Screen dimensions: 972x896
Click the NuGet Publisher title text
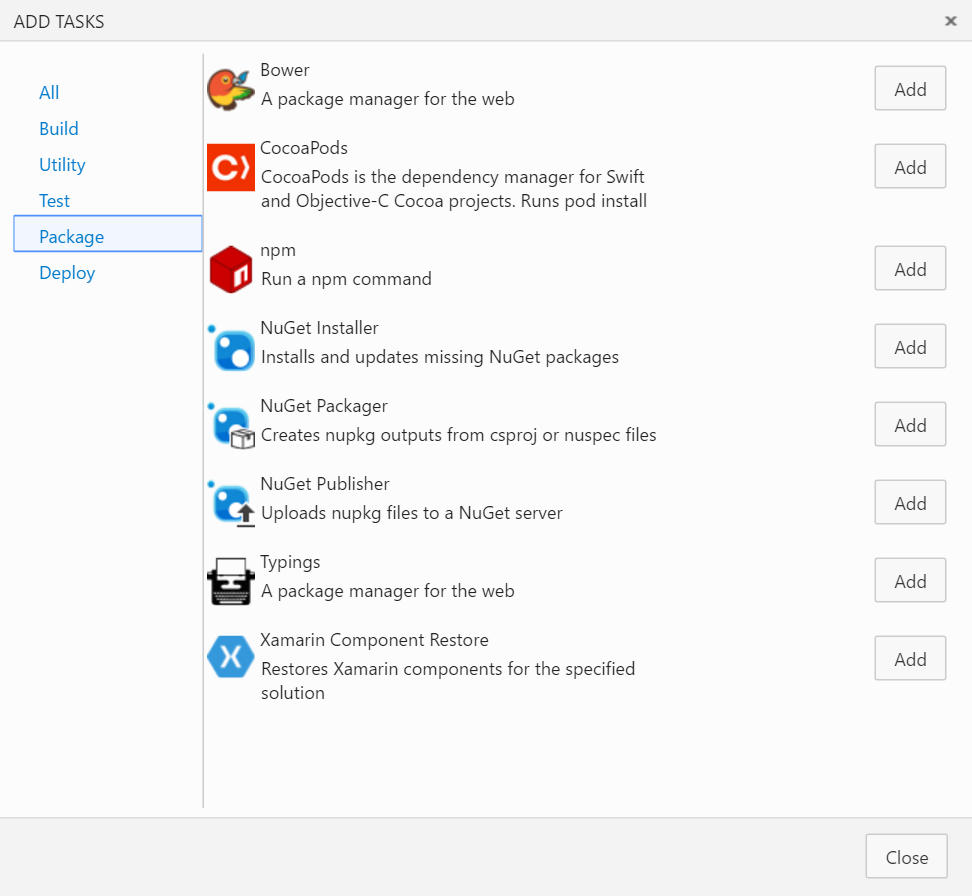(x=325, y=484)
